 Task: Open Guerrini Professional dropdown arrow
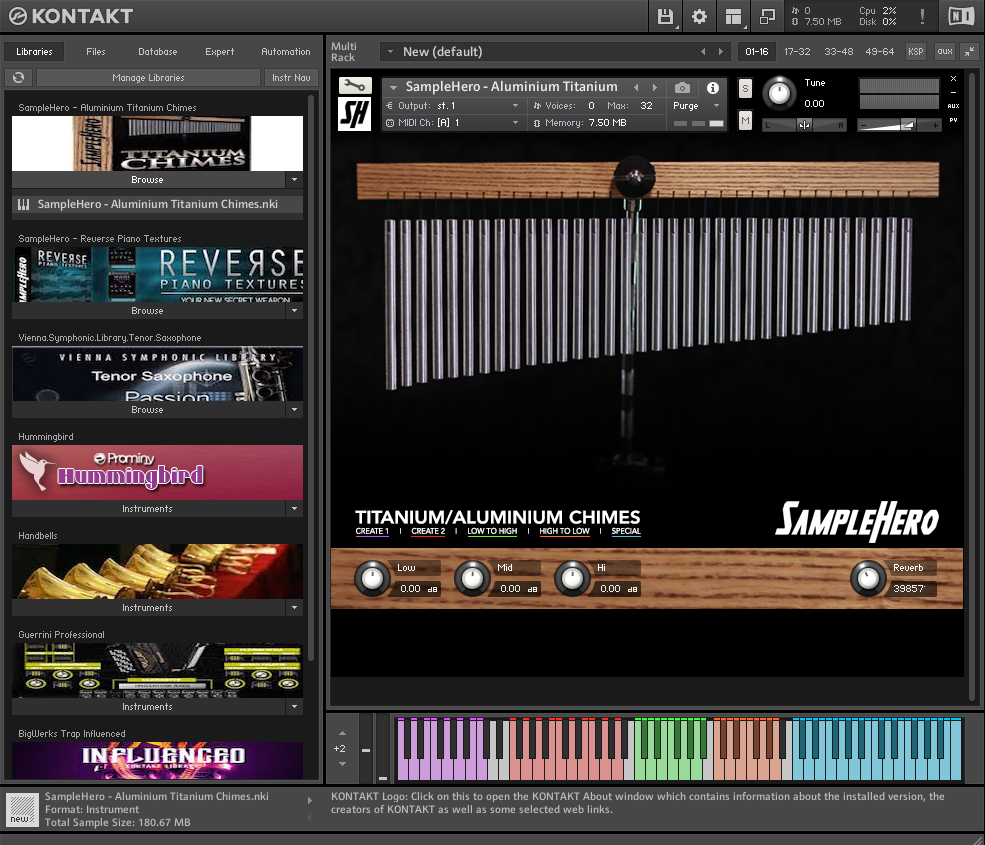coord(295,707)
